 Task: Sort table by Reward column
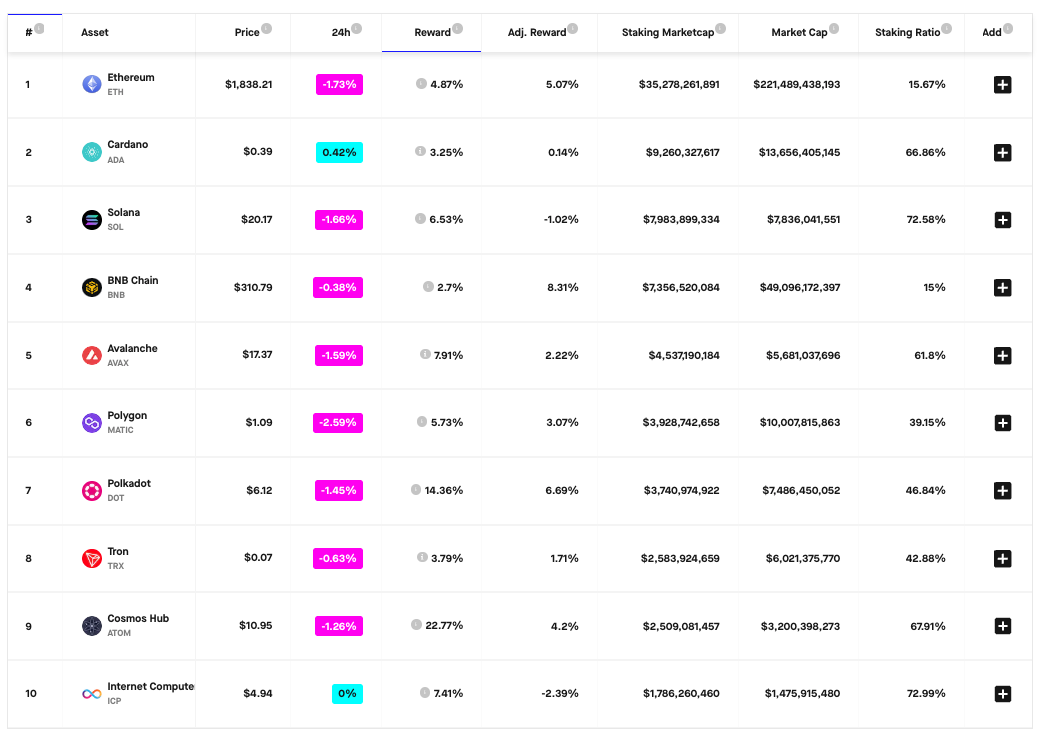click(432, 33)
